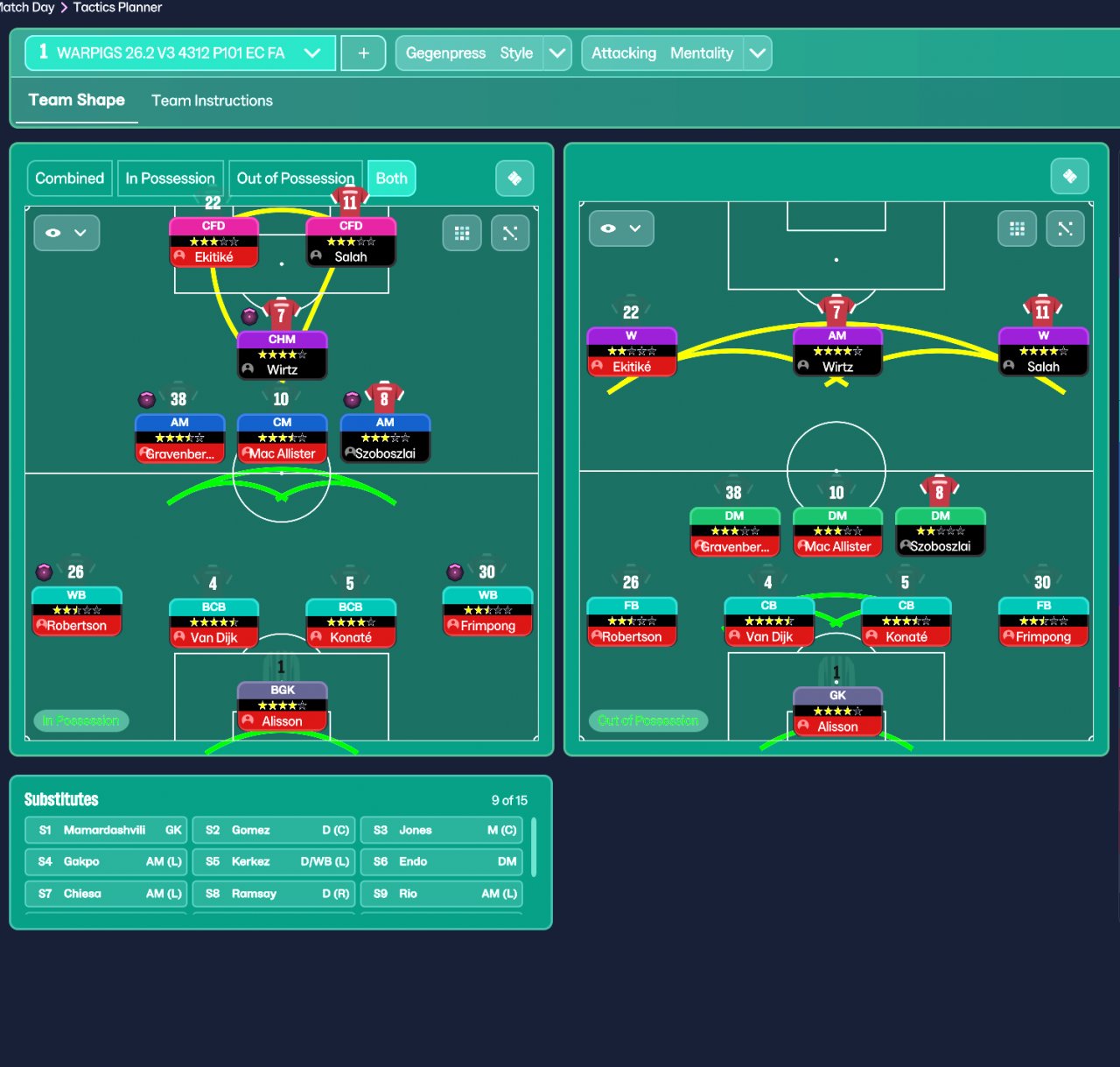The image size is (1120, 1067).
Task: Select Konaté's CB player card
Action: click(906, 622)
